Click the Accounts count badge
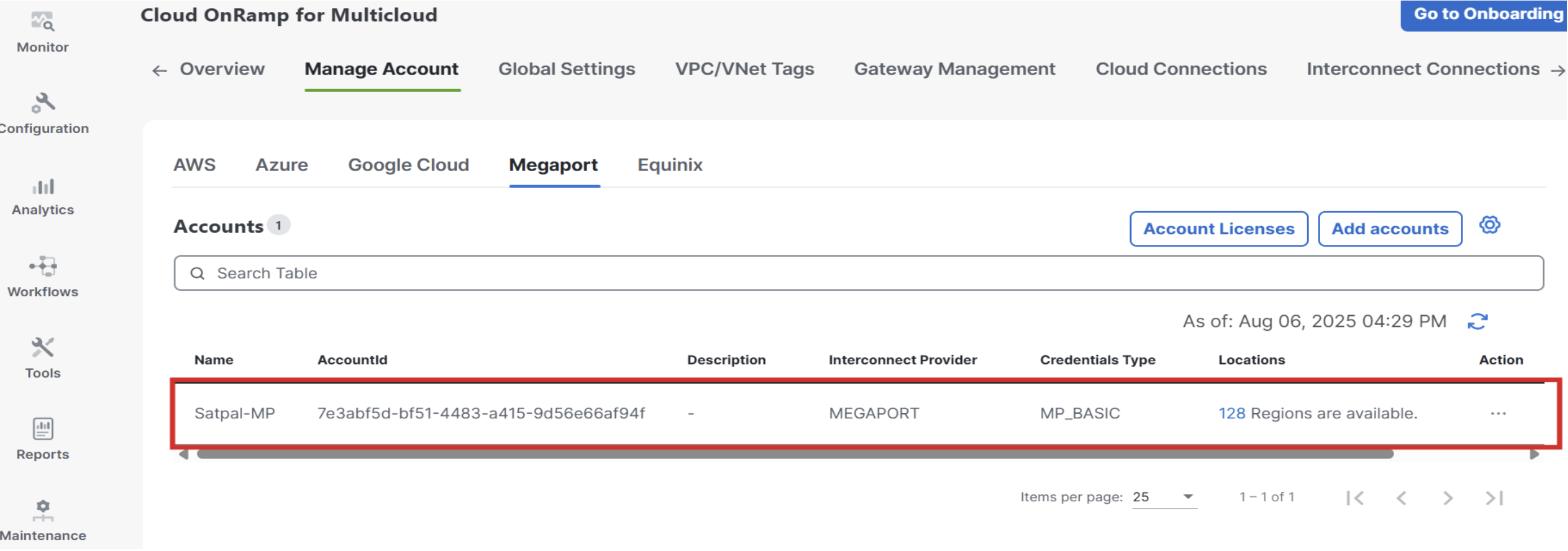Screen dimensions: 1568x551 278,226
